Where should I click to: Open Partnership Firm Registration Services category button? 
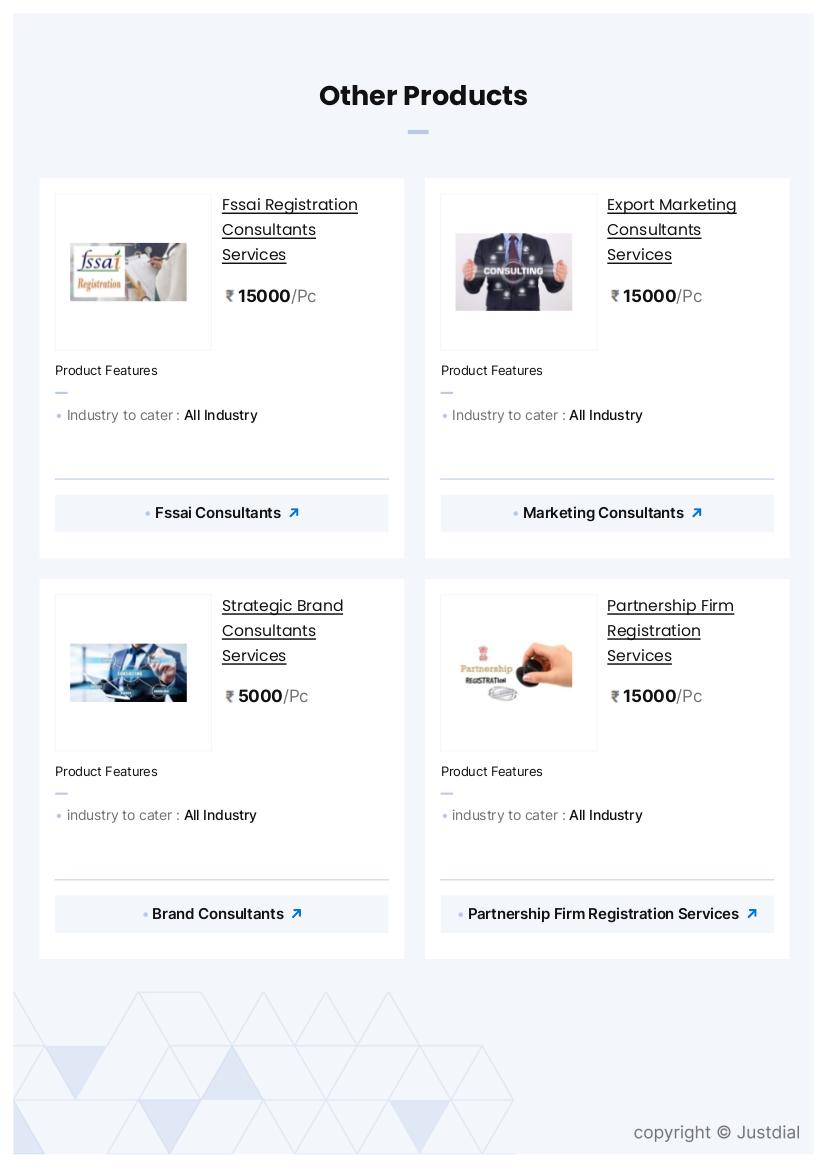click(x=603, y=914)
